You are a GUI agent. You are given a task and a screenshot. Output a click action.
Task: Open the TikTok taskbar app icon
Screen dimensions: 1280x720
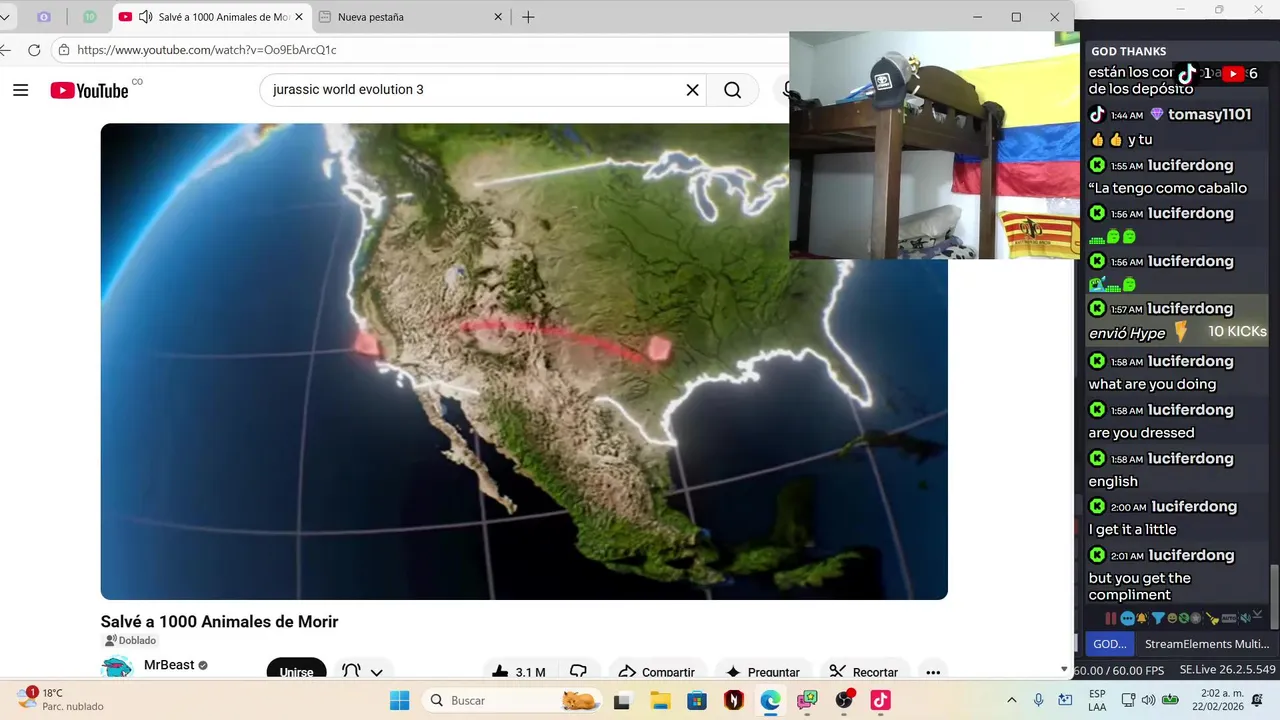pyautogui.click(x=880, y=700)
